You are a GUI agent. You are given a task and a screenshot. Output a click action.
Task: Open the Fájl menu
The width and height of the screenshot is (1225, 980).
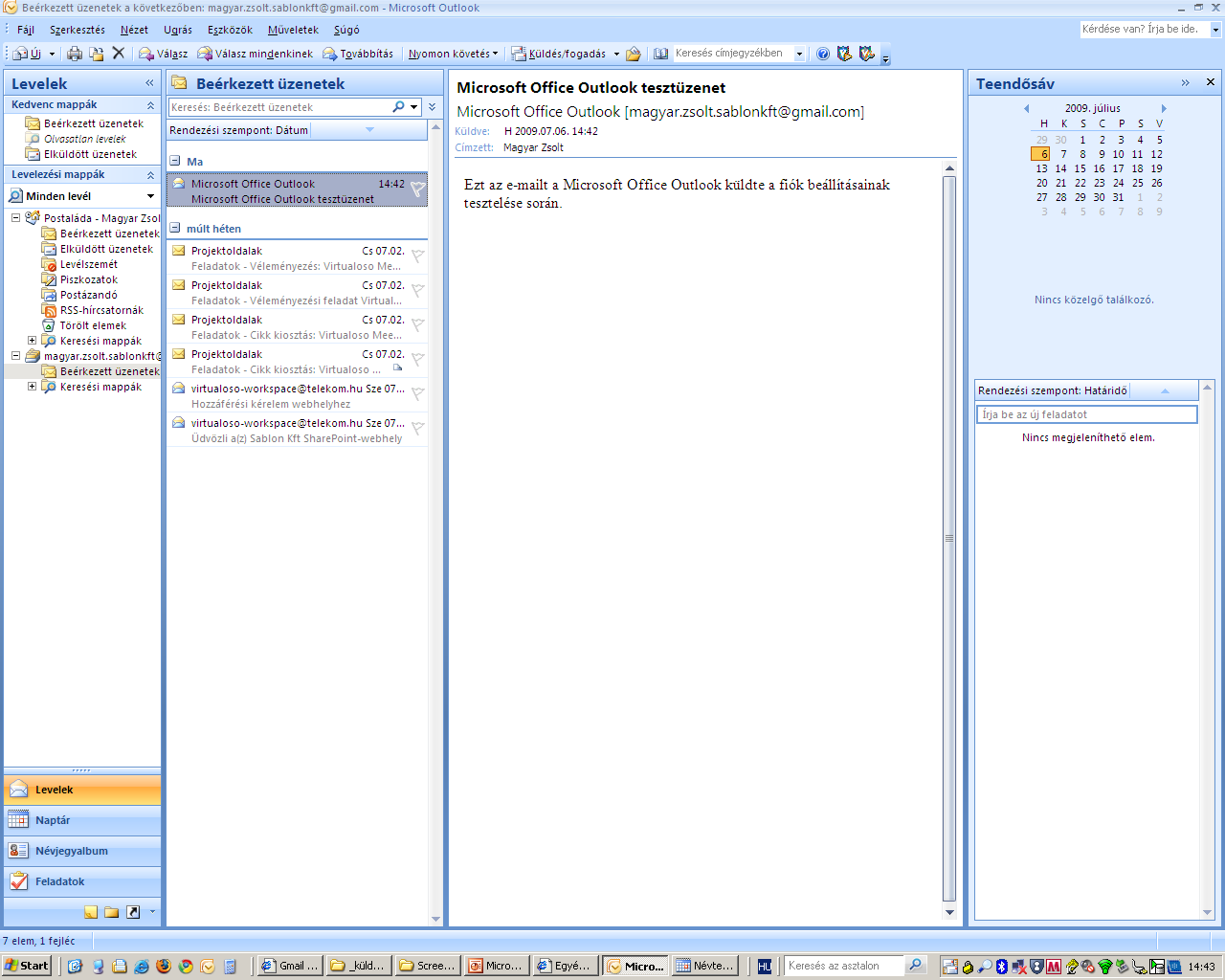tap(26, 30)
